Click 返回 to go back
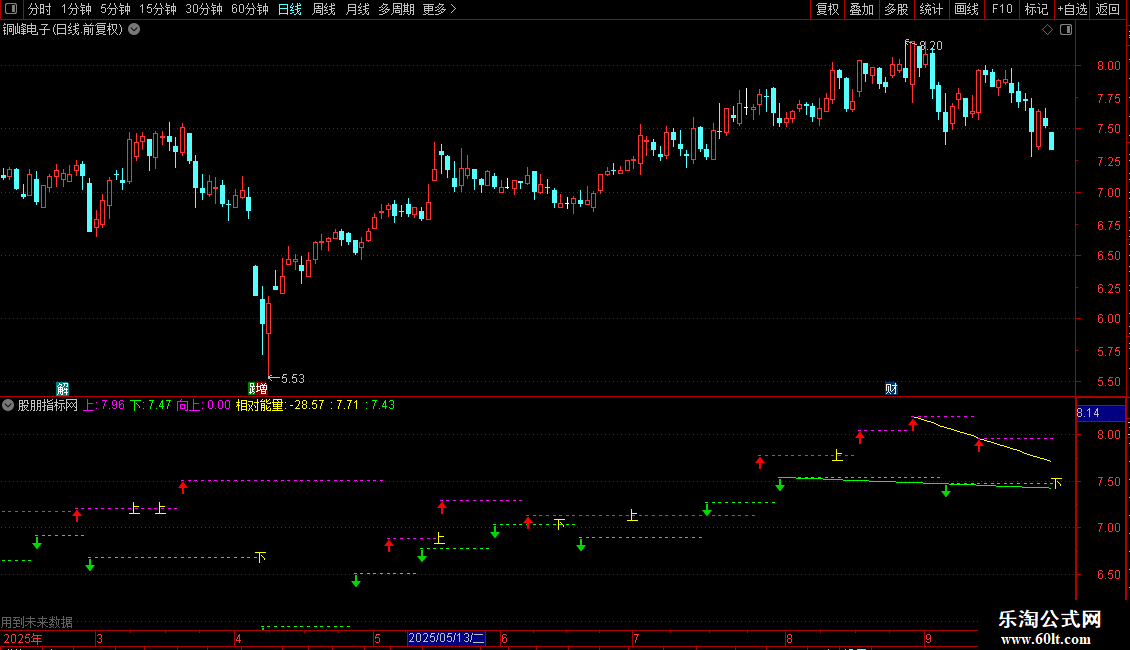The image size is (1130, 650). pyautogui.click(x=1108, y=9)
